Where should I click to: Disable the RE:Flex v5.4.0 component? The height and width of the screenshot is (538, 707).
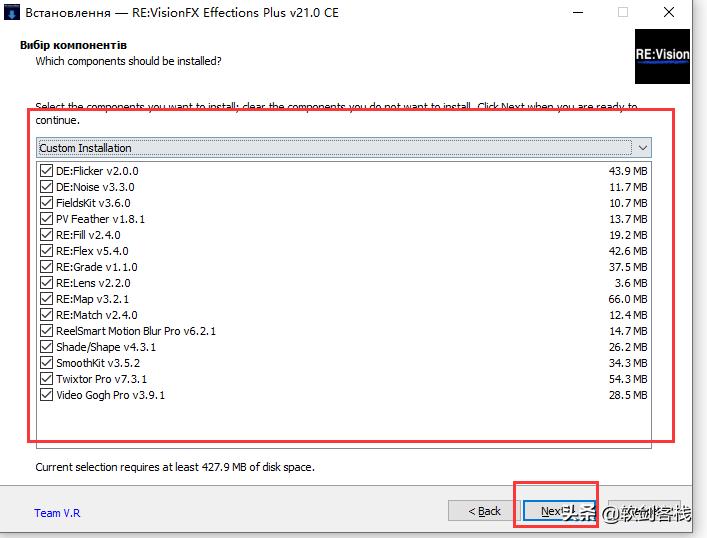[x=46, y=251]
